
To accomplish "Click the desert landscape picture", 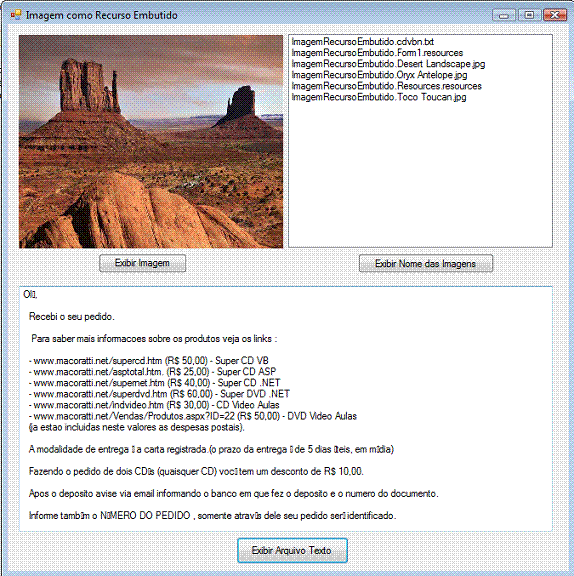I will point(151,141).
